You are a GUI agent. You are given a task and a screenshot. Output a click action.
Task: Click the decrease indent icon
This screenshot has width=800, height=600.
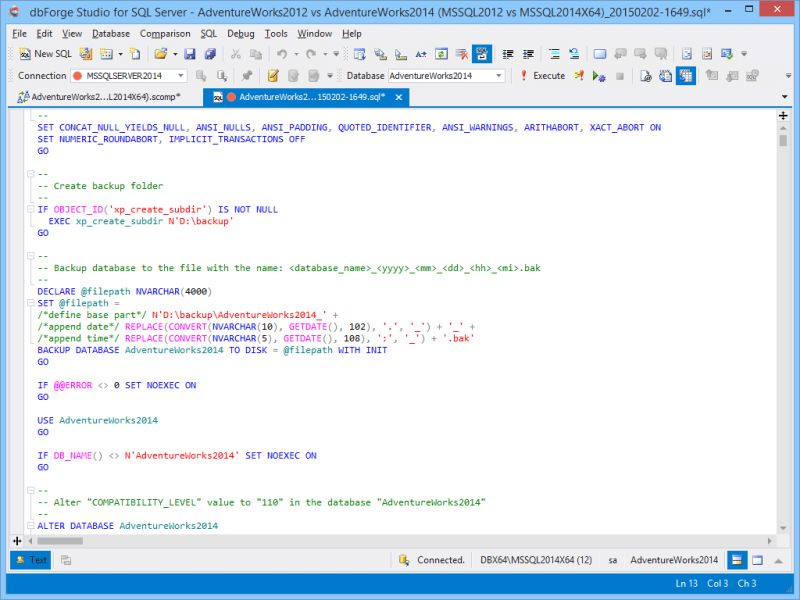(x=508, y=54)
